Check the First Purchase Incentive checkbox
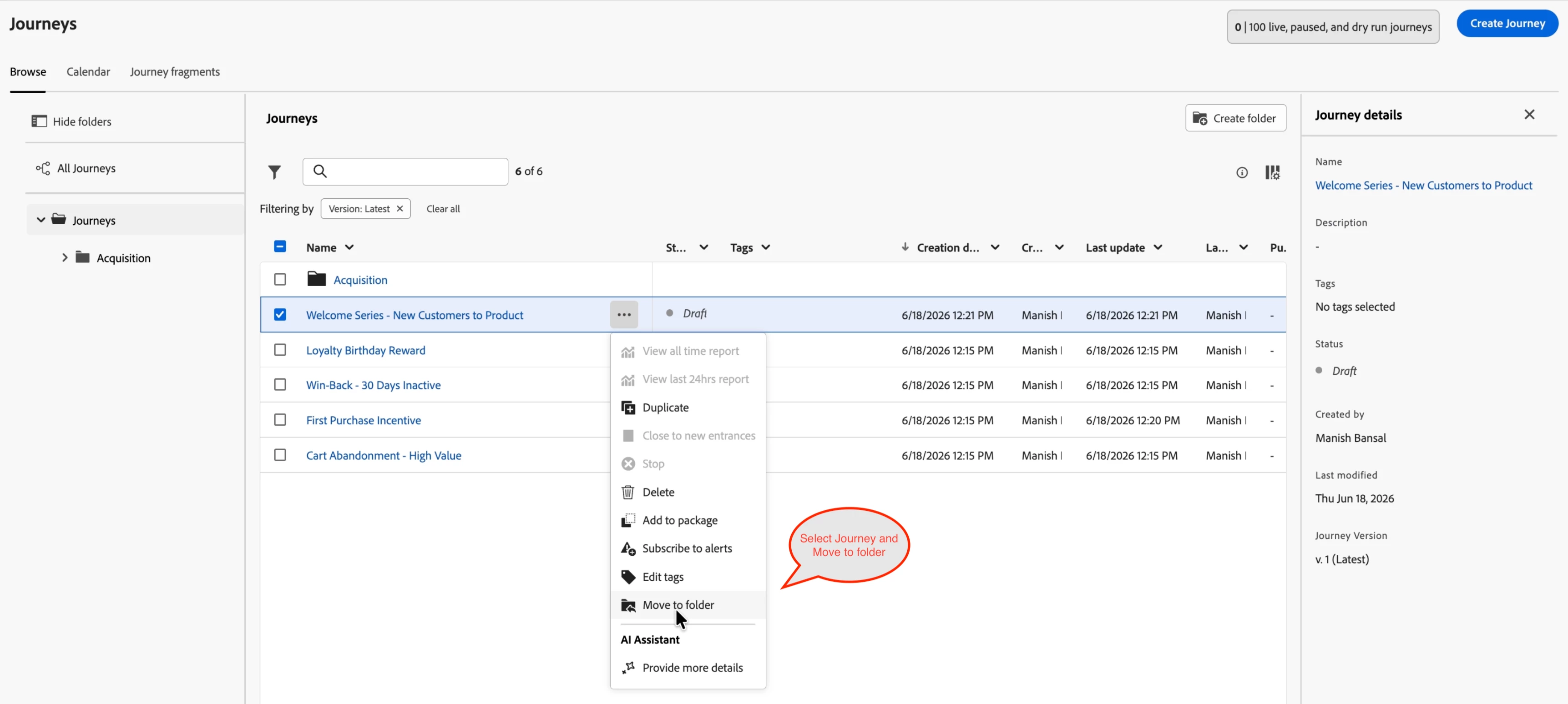This screenshot has width=1568, height=704. tap(280, 420)
